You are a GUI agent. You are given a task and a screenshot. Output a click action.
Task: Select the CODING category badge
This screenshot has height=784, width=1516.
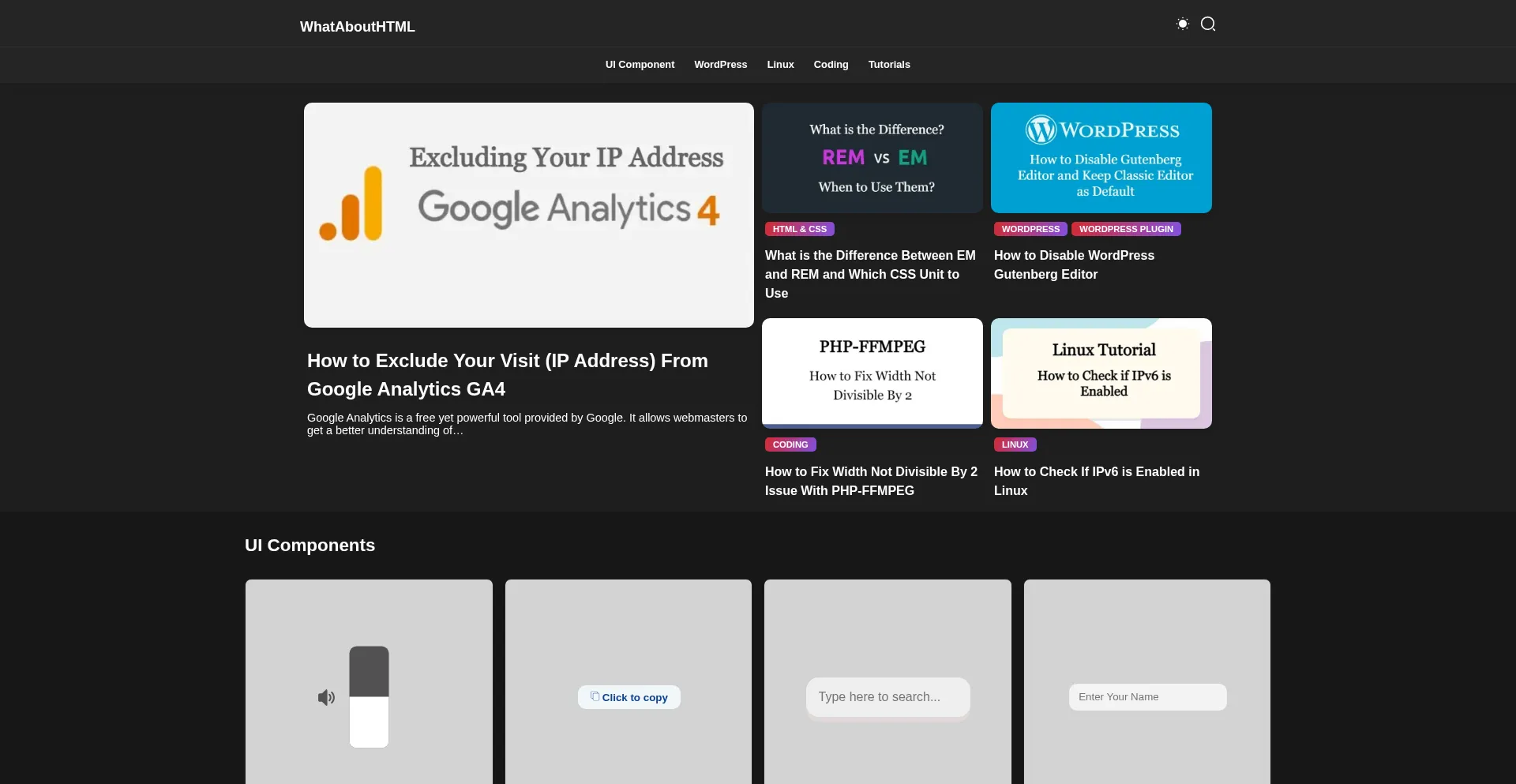[790, 445]
